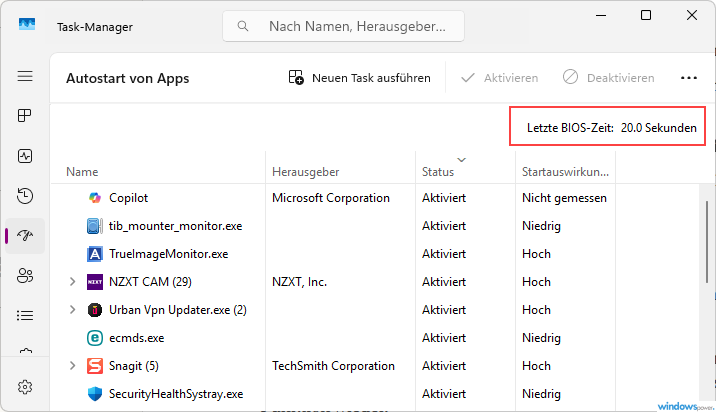Click Nicht gemessen impact for Copilot
The image size is (716, 412).
coord(564,198)
